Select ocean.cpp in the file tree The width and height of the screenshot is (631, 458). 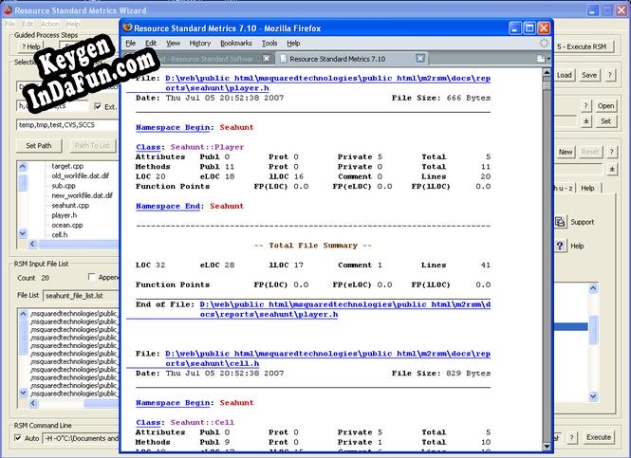[67, 225]
